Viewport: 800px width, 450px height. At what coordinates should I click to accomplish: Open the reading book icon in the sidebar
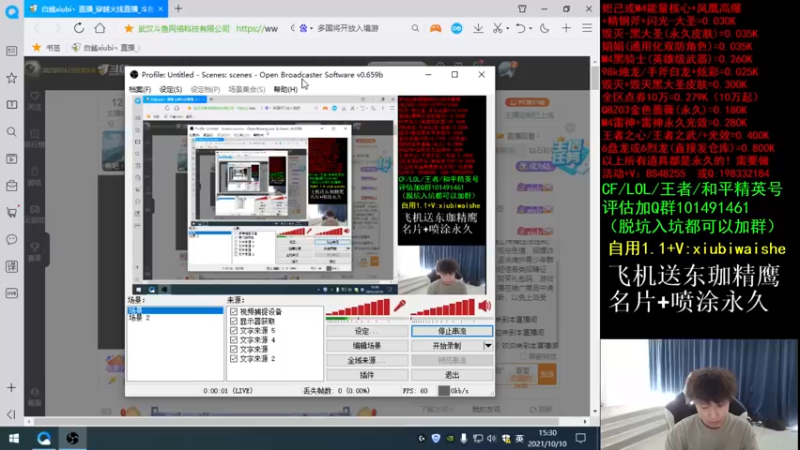(x=11, y=105)
